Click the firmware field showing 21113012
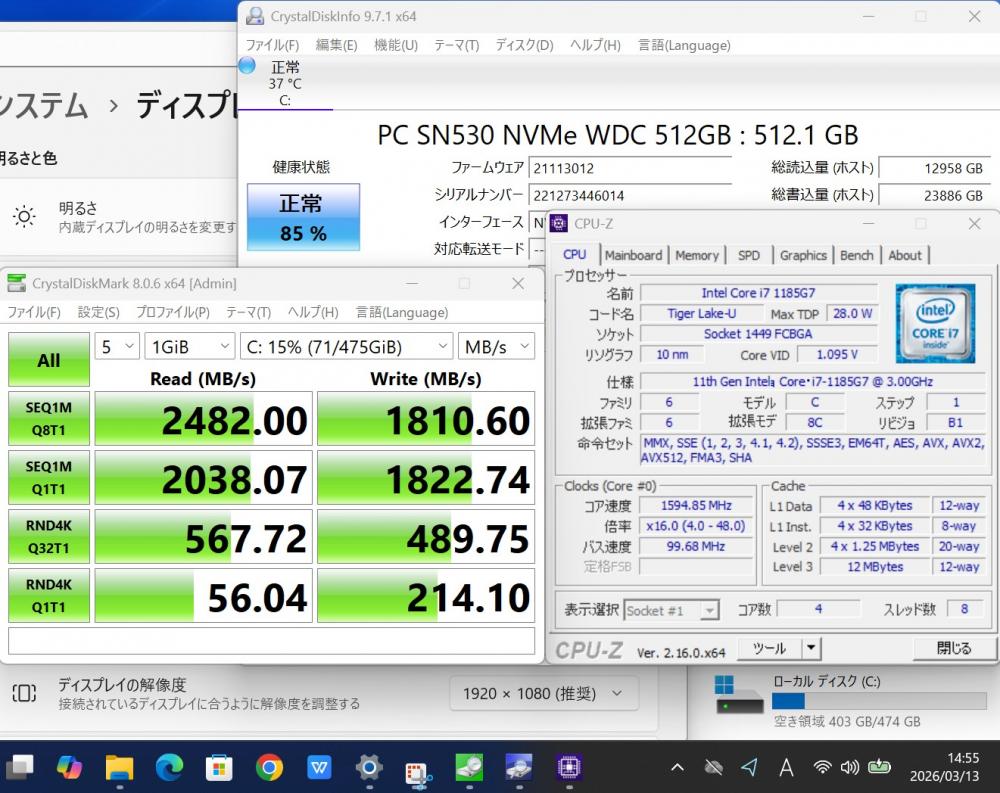 (x=629, y=168)
